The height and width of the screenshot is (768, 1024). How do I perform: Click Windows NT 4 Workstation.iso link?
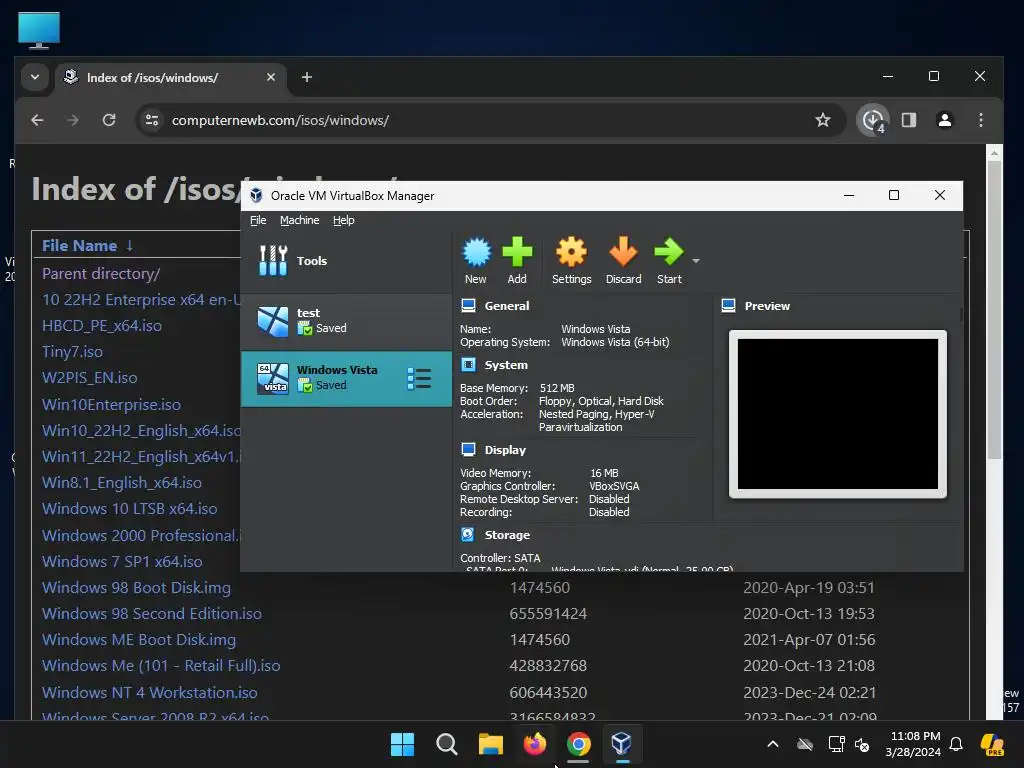[150, 692]
